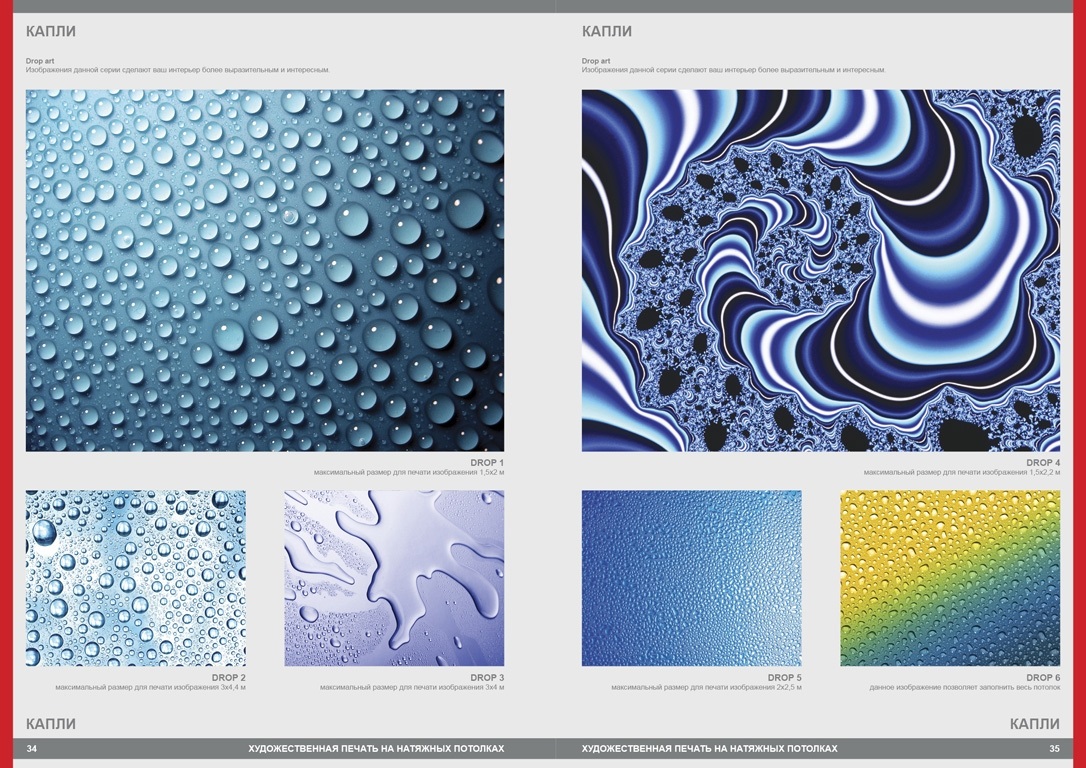1086x768 pixels.
Task: Click the DROP 1 label text
Action: point(486,462)
